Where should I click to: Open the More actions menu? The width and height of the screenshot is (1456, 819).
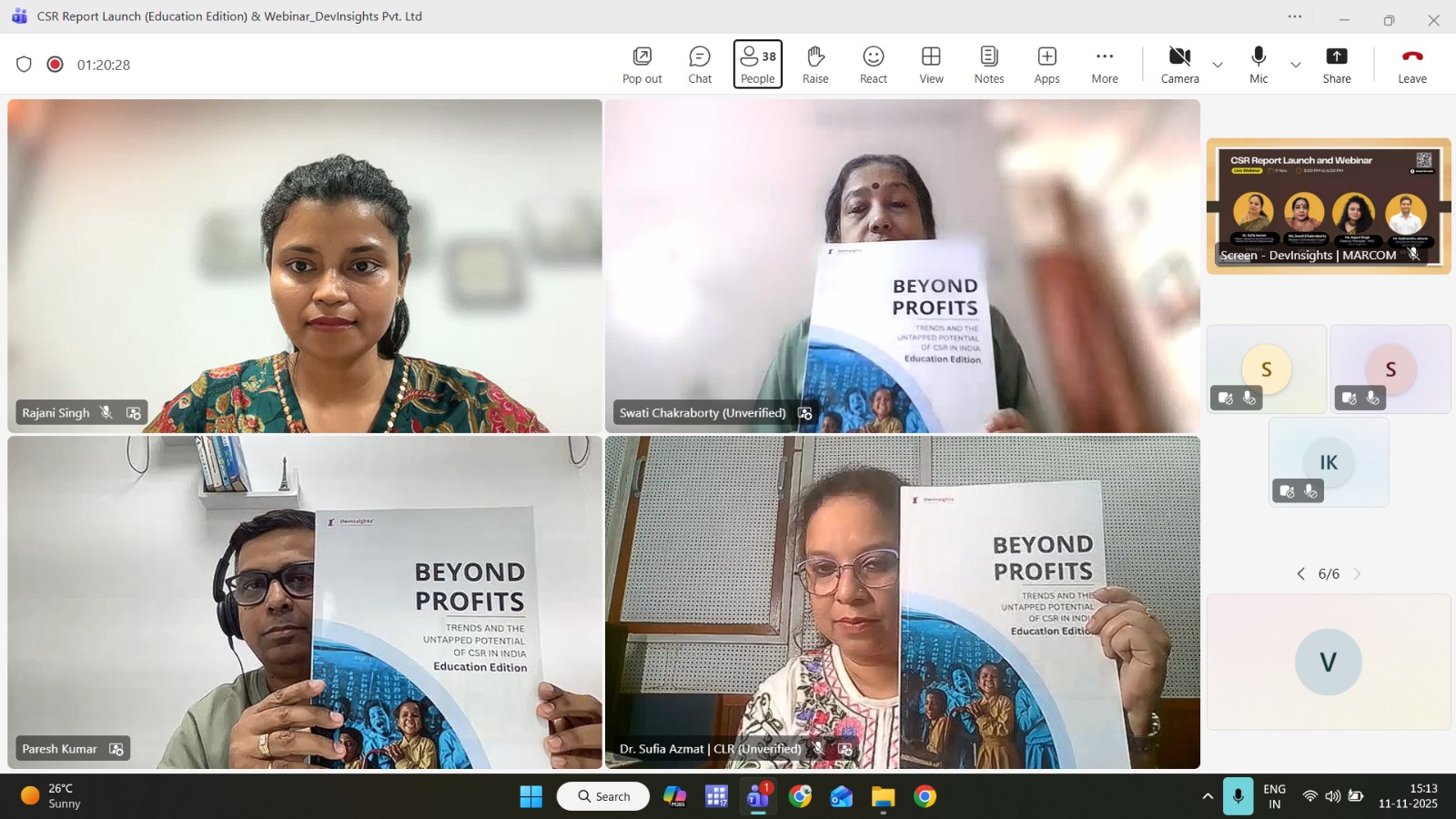(1105, 65)
